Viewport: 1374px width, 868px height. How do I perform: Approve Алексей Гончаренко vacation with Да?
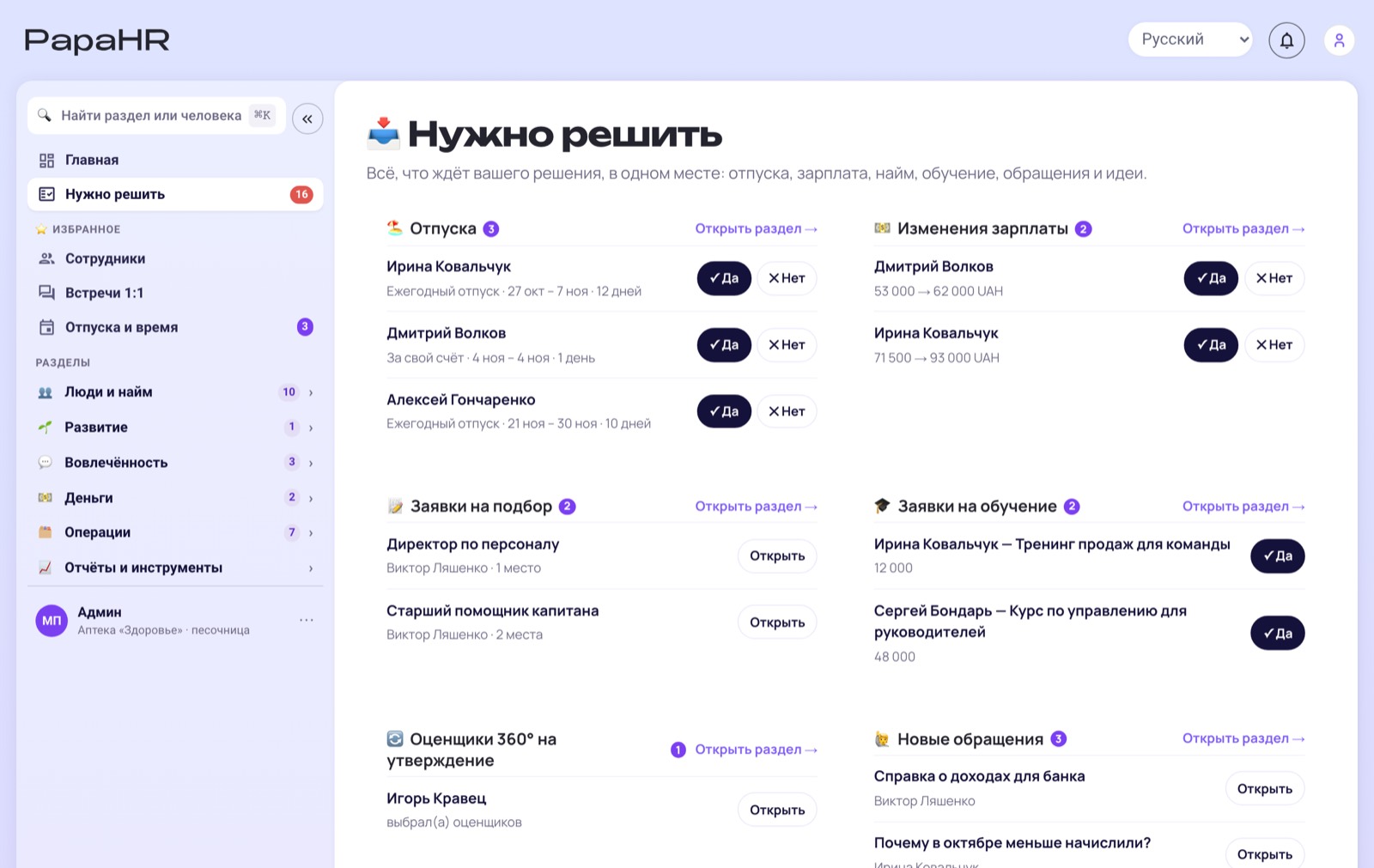pos(724,411)
